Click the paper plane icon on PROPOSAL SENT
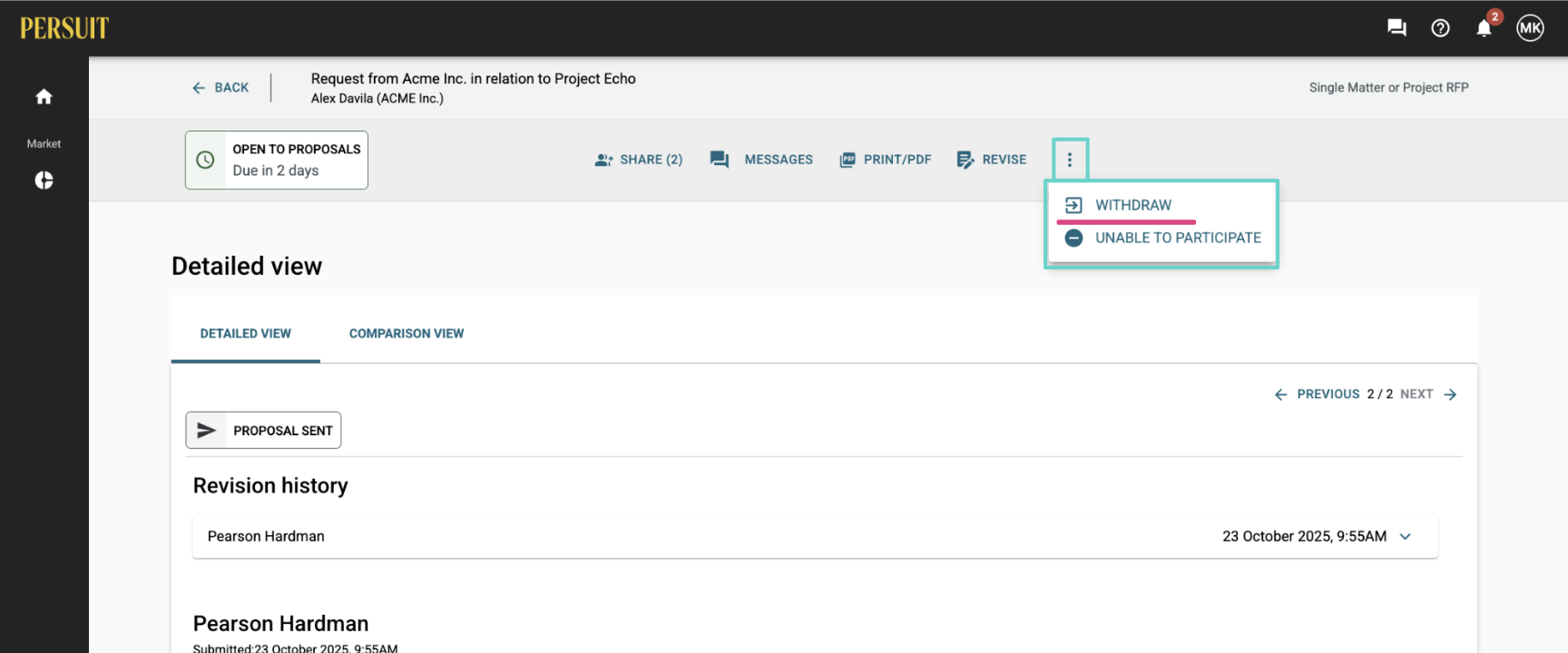This screenshot has height=653, width=1568. pos(207,431)
